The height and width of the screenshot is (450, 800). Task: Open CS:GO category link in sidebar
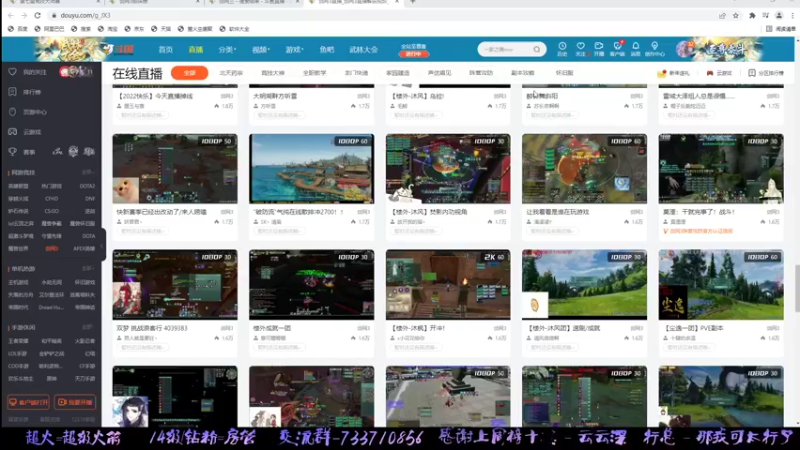[x=52, y=211]
